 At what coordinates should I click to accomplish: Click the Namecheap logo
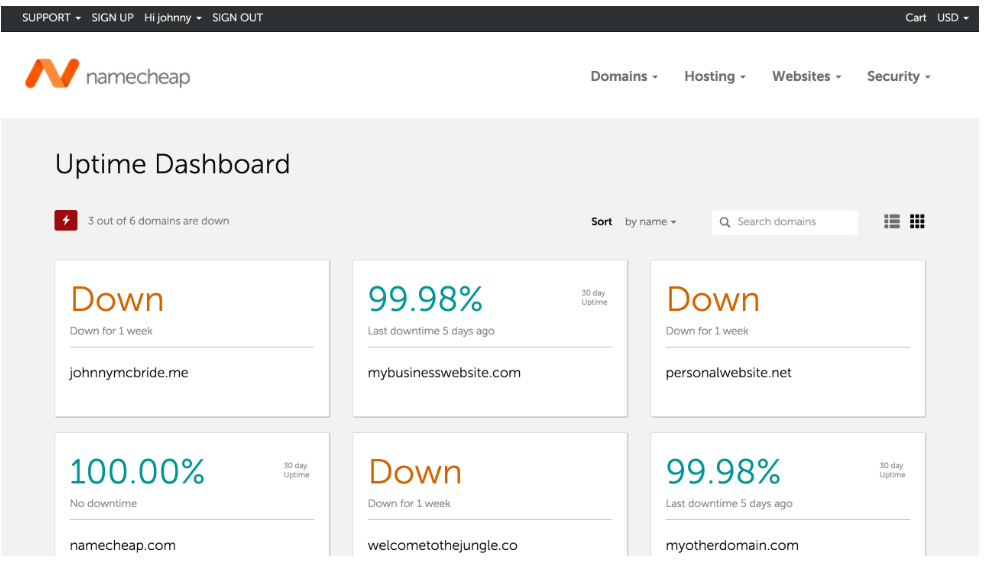pos(107,75)
